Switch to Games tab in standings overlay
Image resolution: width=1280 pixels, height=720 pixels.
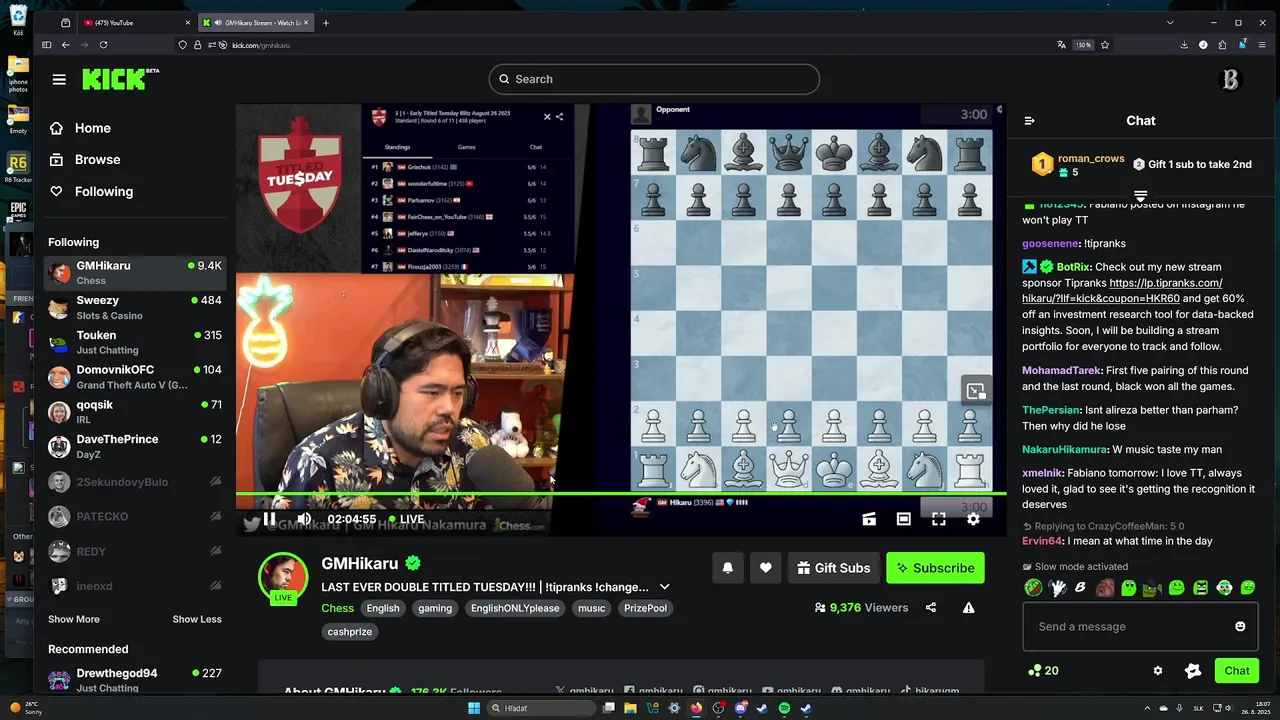click(466, 147)
